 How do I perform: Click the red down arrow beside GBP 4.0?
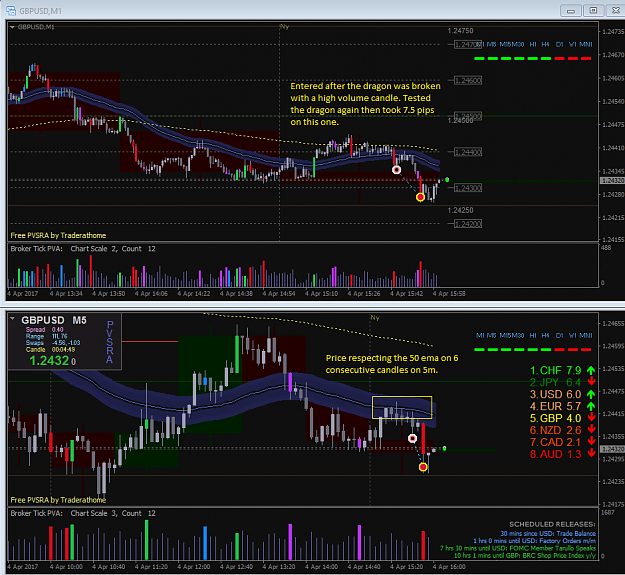click(x=591, y=418)
